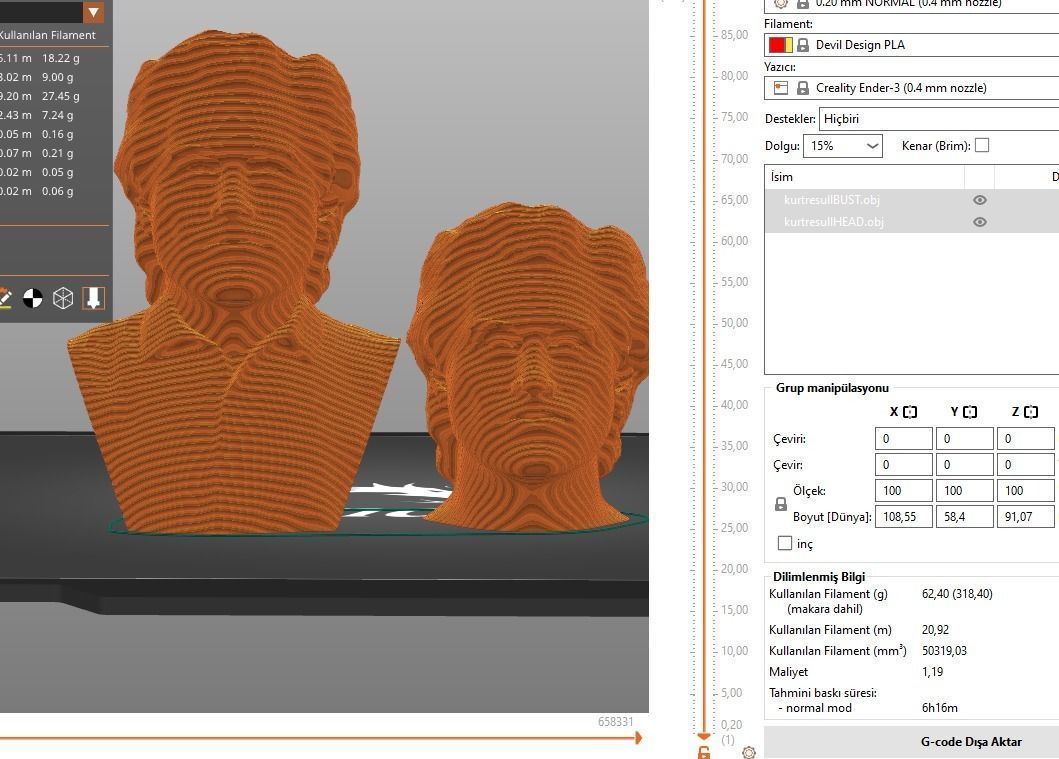Viewport: 1059px width, 759px height.
Task: Select kurtresullHEAD.obj in object list
Action: [x=833, y=222]
